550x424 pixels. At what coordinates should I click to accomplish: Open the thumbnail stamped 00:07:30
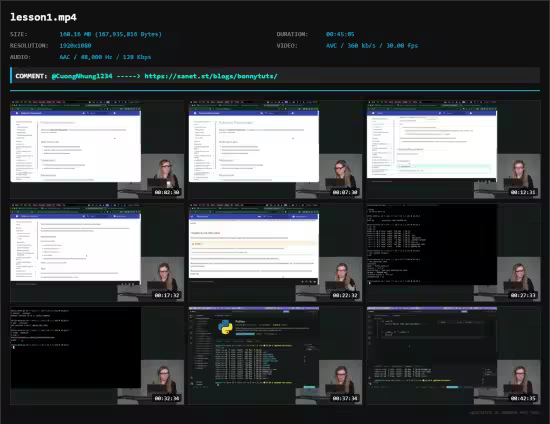[275, 150]
